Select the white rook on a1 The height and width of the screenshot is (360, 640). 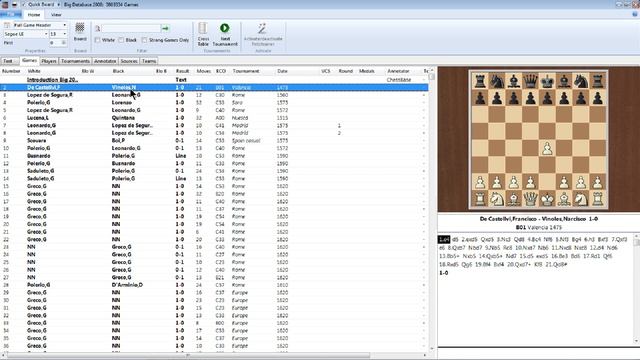pos(480,199)
